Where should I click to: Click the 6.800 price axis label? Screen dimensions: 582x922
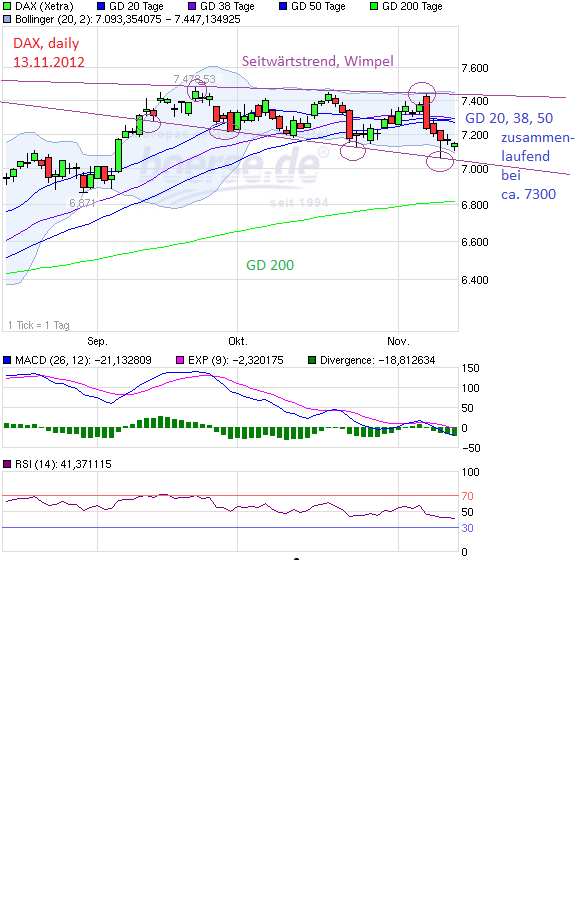[x=475, y=205]
